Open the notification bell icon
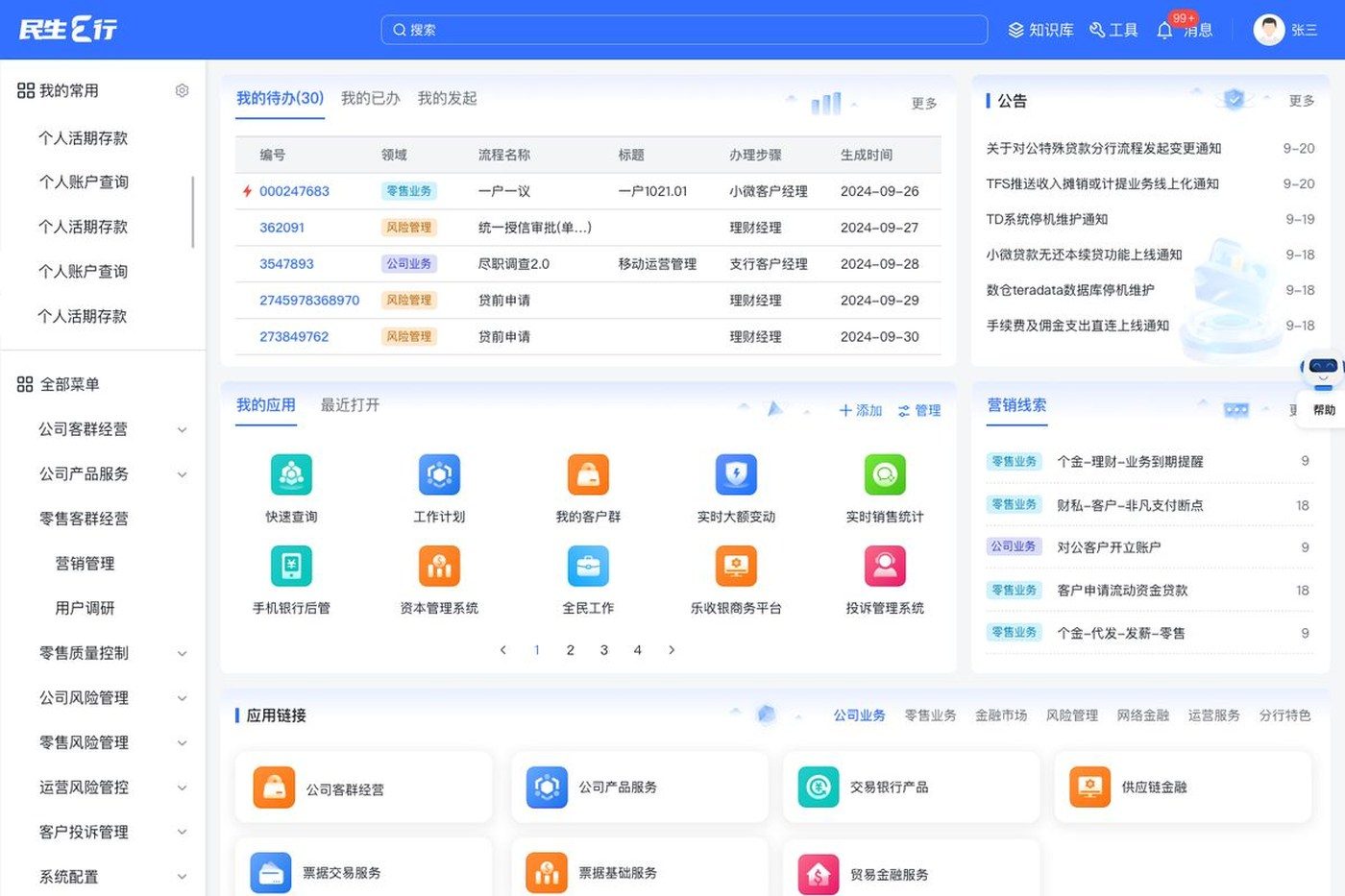 [x=1164, y=30]
